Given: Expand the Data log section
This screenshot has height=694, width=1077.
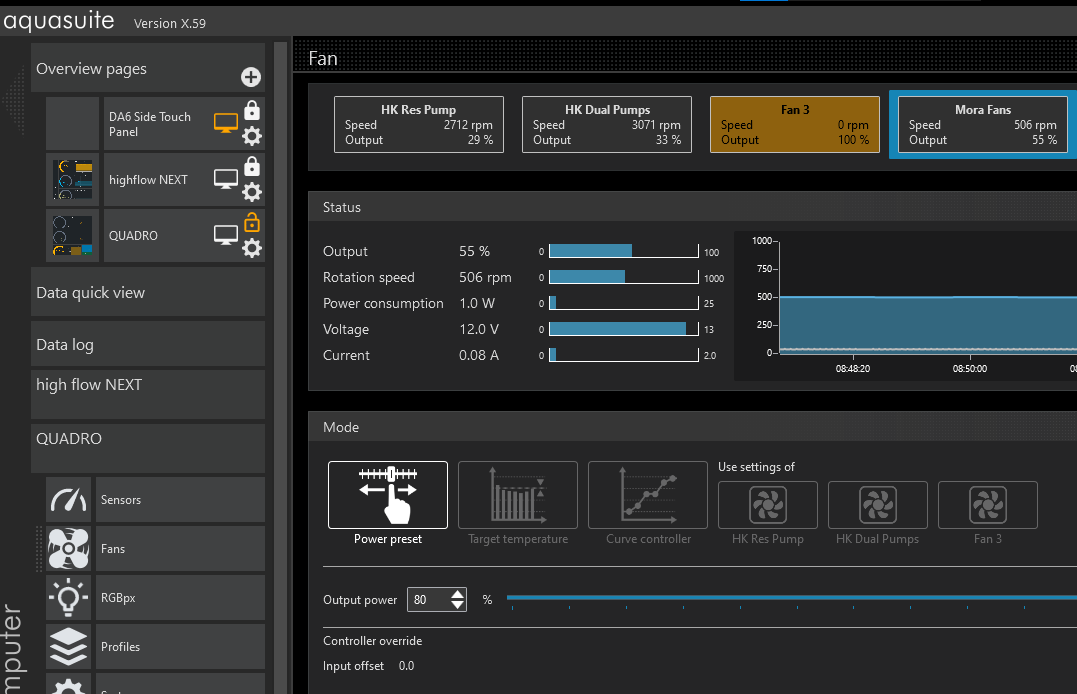Looking at the screenshot, I should pyautogui.click(x=148, y=344).
